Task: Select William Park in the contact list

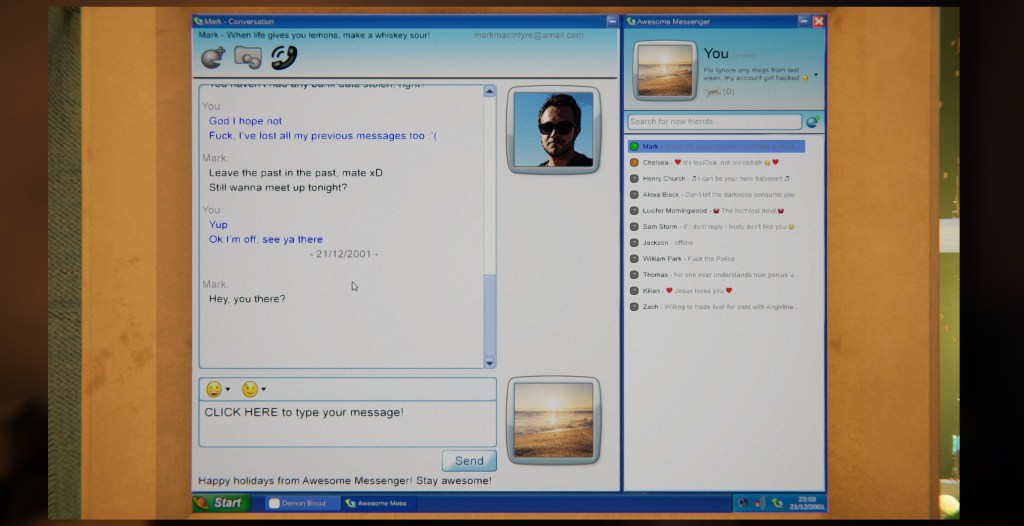Action: [716, 259]
